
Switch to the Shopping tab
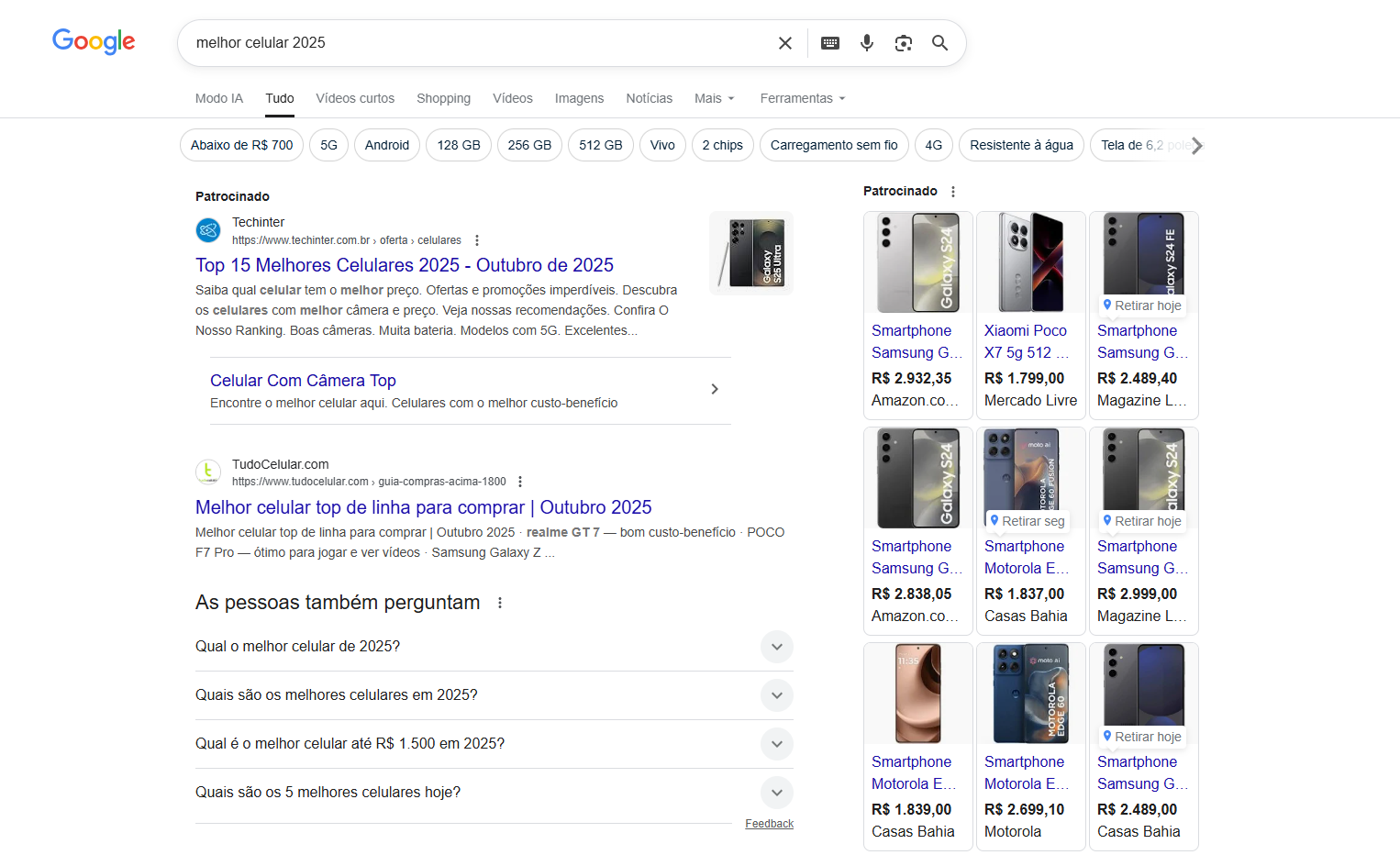click(443, 98)
